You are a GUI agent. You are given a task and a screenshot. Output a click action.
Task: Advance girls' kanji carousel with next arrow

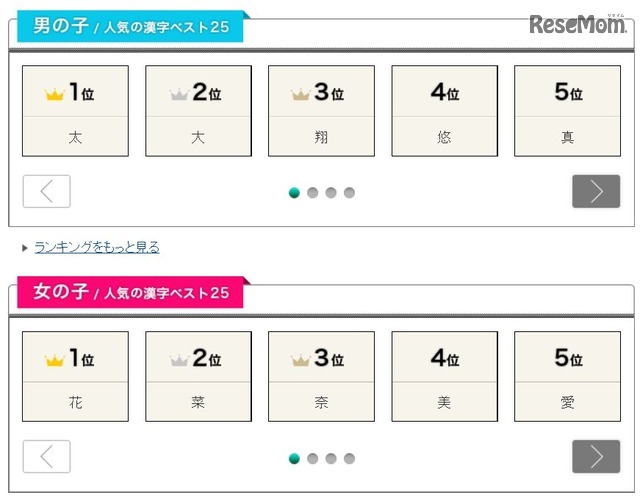point(596,456)
